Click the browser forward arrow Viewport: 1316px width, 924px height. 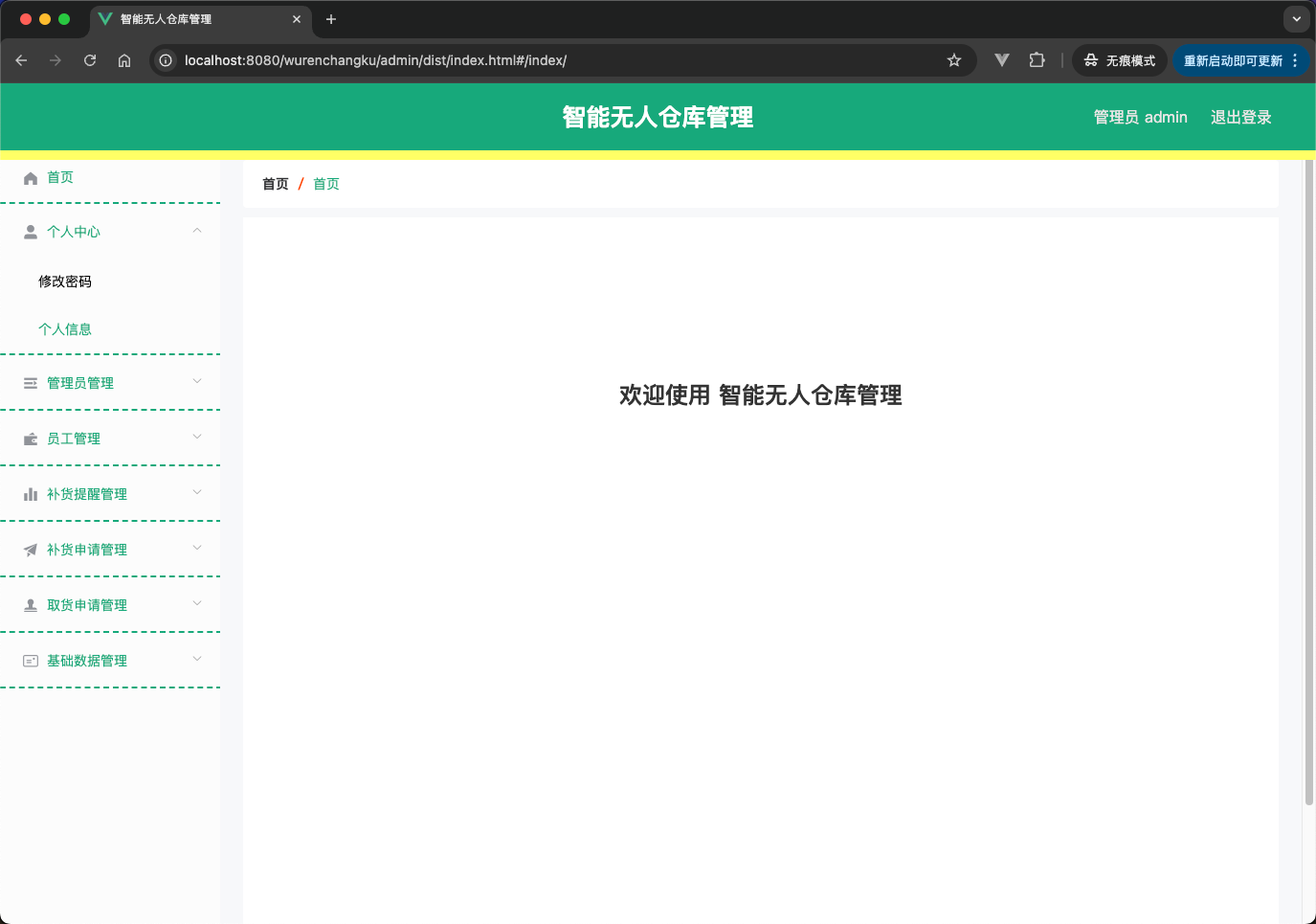[x=56, y=60]
